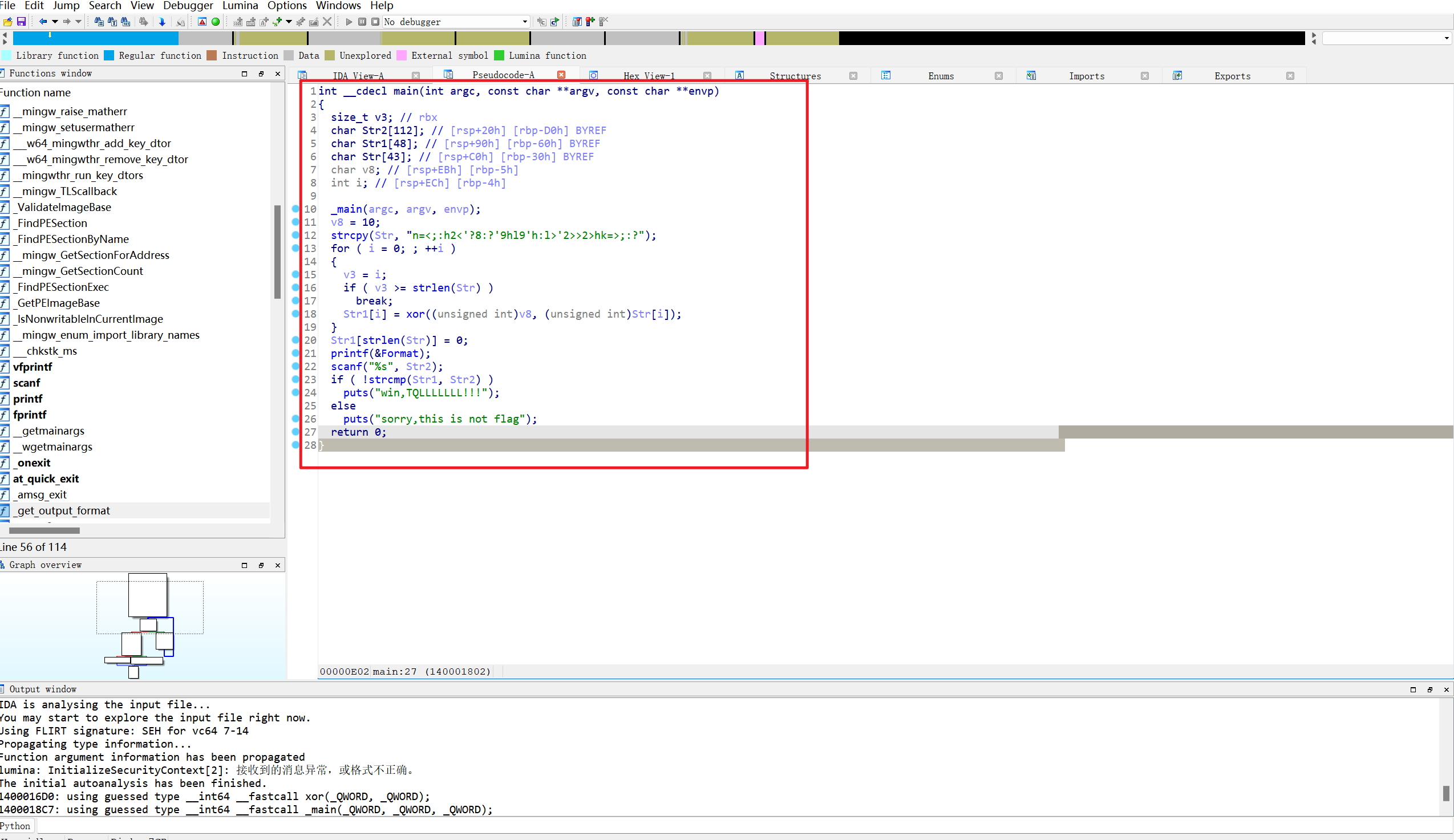Toggle breakpoint dot on line 20
1454x840 pixels.
pyautogui.click(x=295, y=340)
